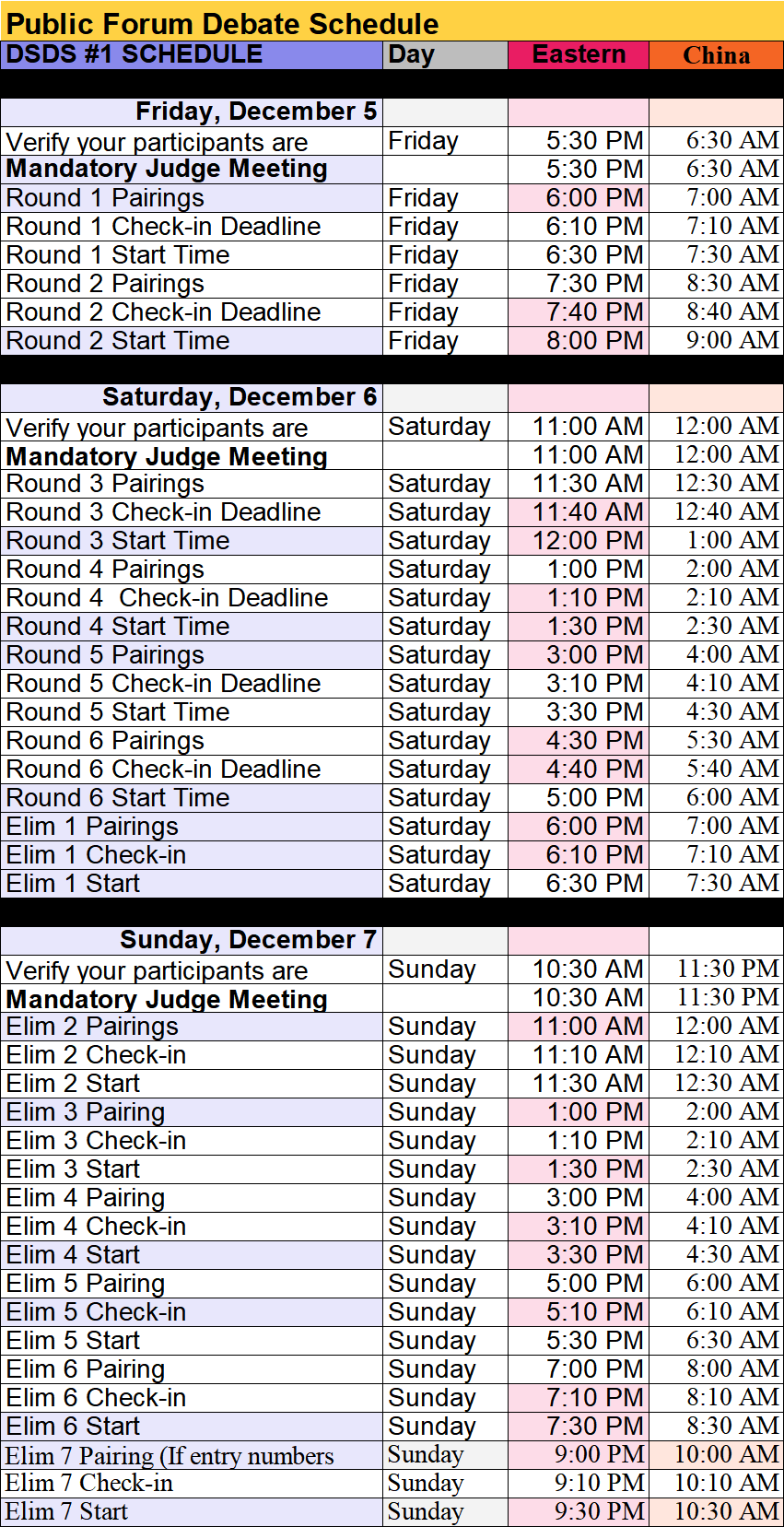Click the Round 1 Pairings cell

[105, 198]
